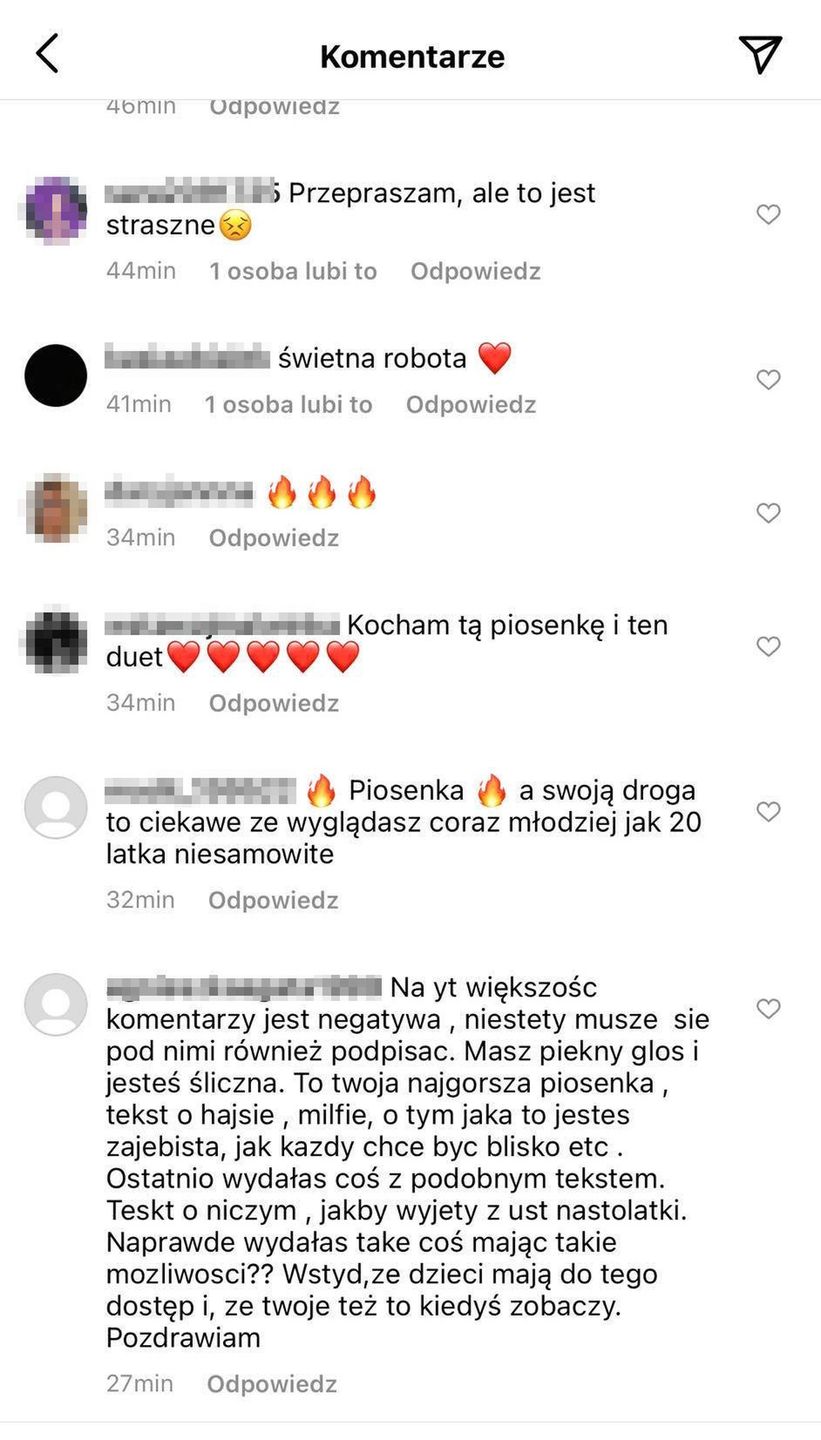Open the purple avatar of first commenter
This screenshot has width=821, height=1440.
pyautogui.click(x=55, y=210)
